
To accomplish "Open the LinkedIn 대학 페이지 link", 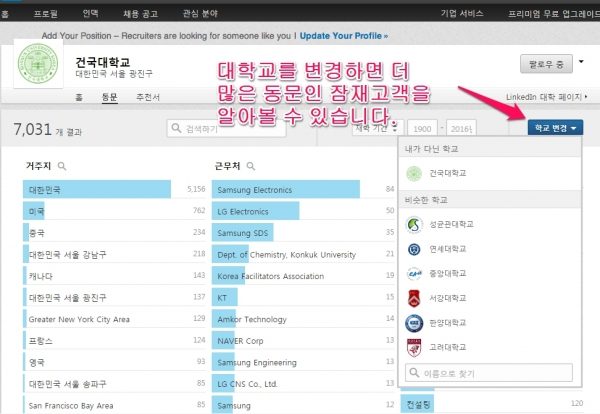I will [x=546, y=97].
